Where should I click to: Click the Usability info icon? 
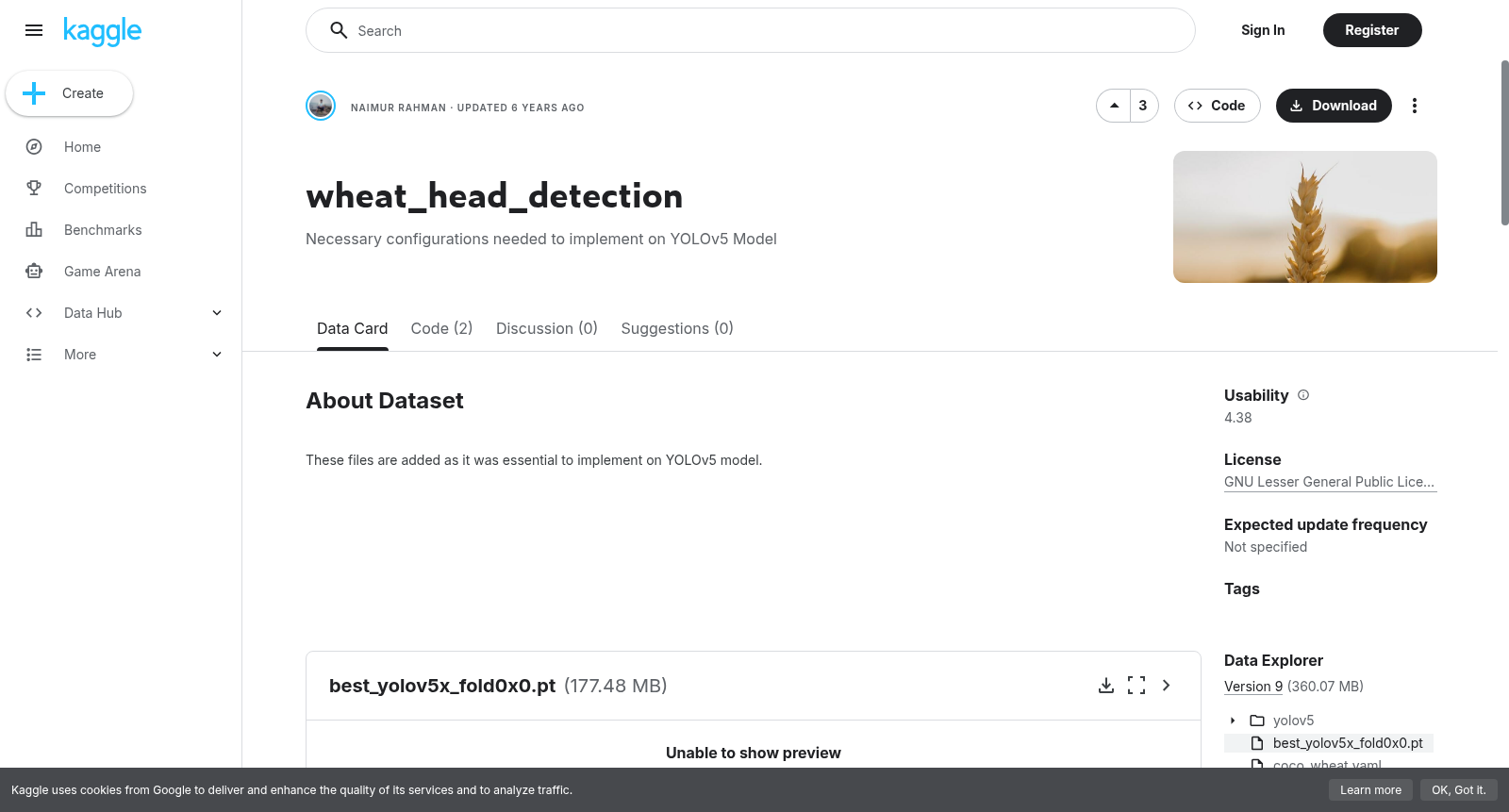[x=1303, y=395]
